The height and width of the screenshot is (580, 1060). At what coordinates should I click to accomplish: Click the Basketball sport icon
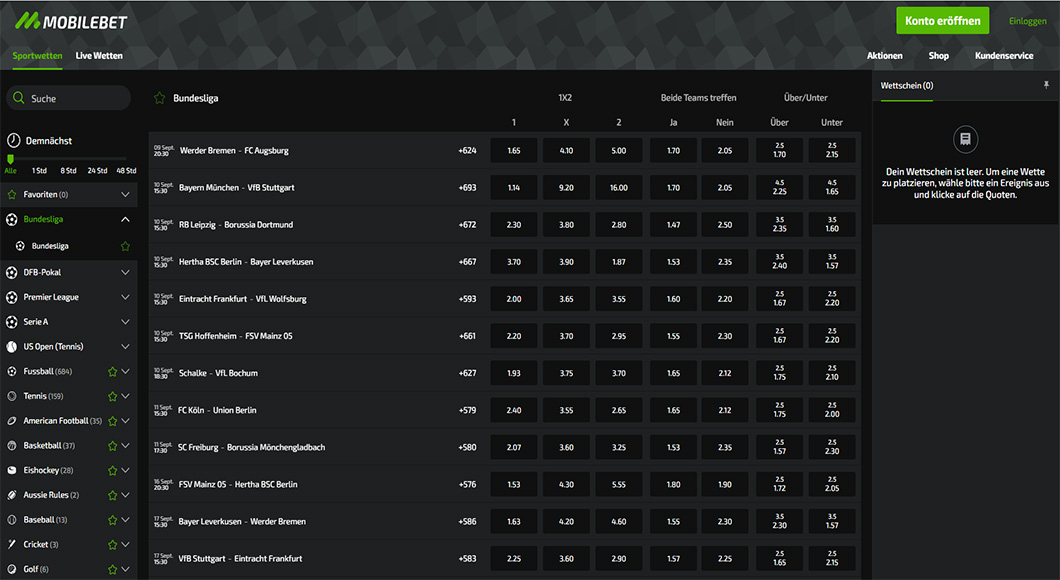tap(11, 445)
